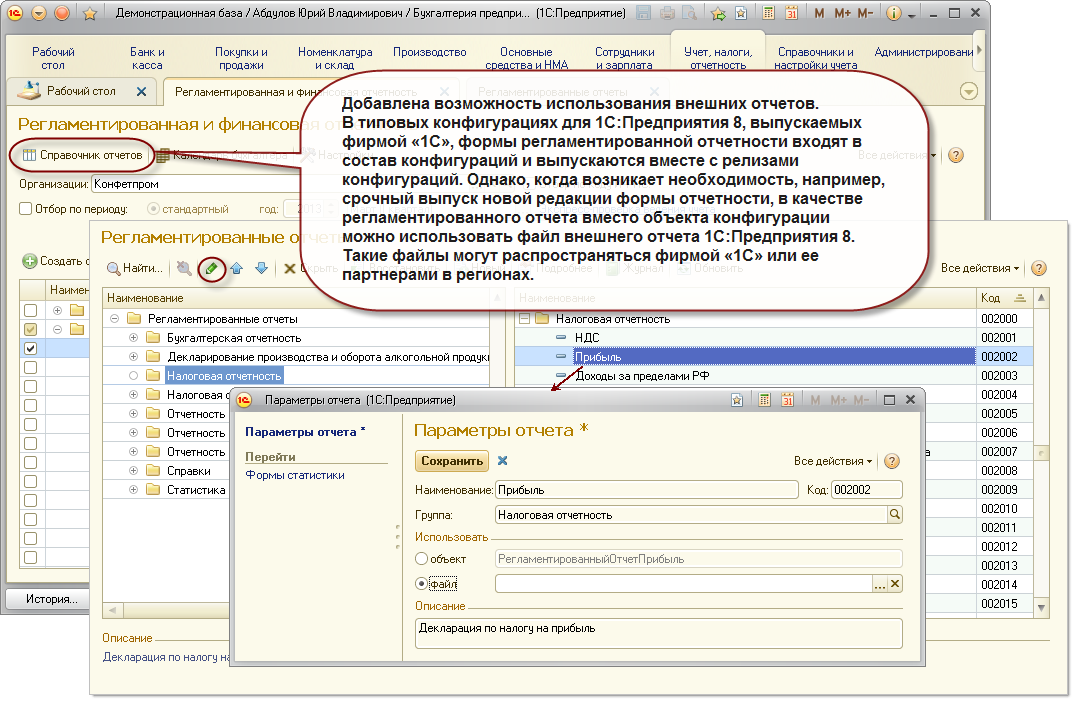
Task: Click the История... button
Action: click(x=52, y=599)
